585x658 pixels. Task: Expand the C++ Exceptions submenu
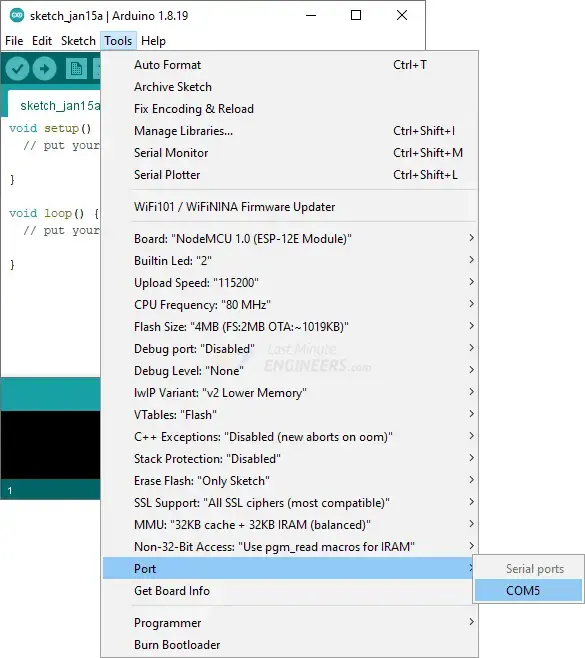click(290, 437)
